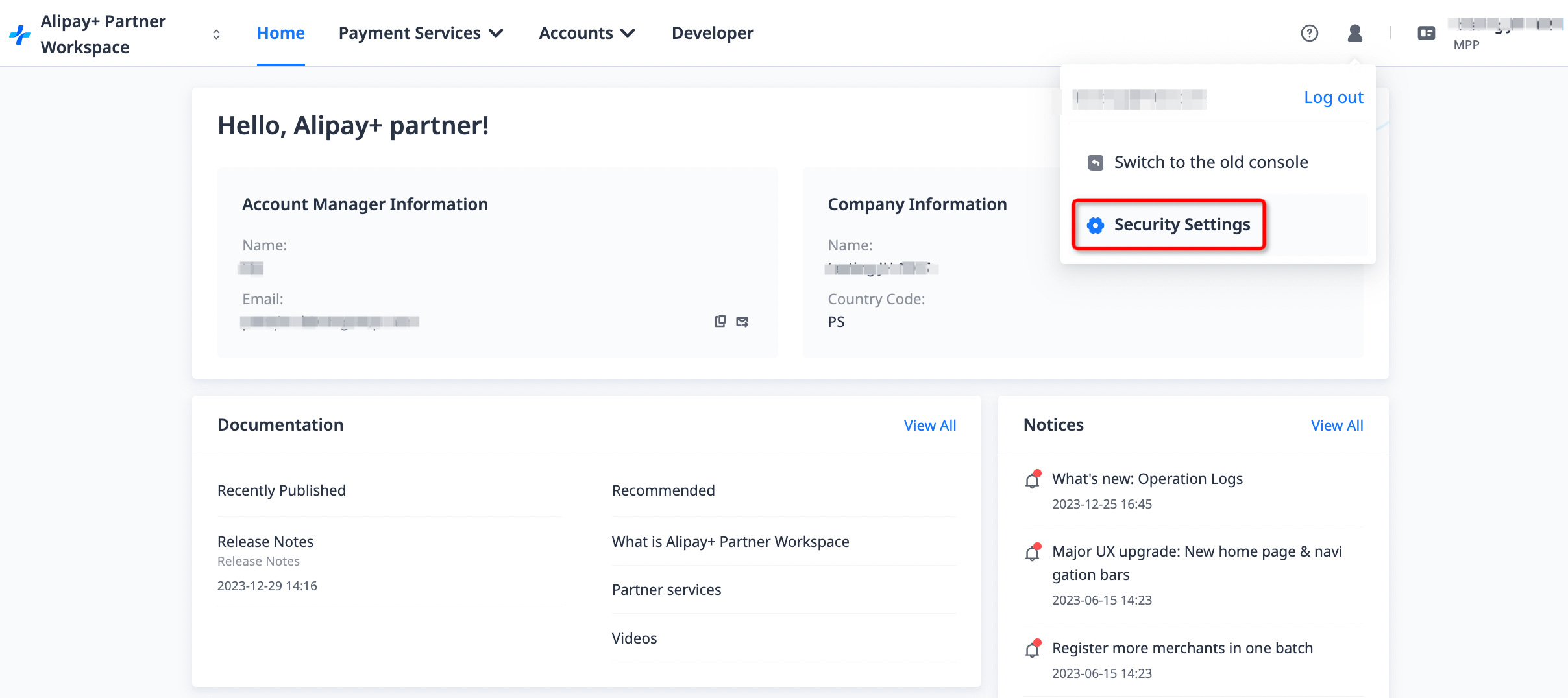Open the Accounts dropdown menu

(587, 33)
